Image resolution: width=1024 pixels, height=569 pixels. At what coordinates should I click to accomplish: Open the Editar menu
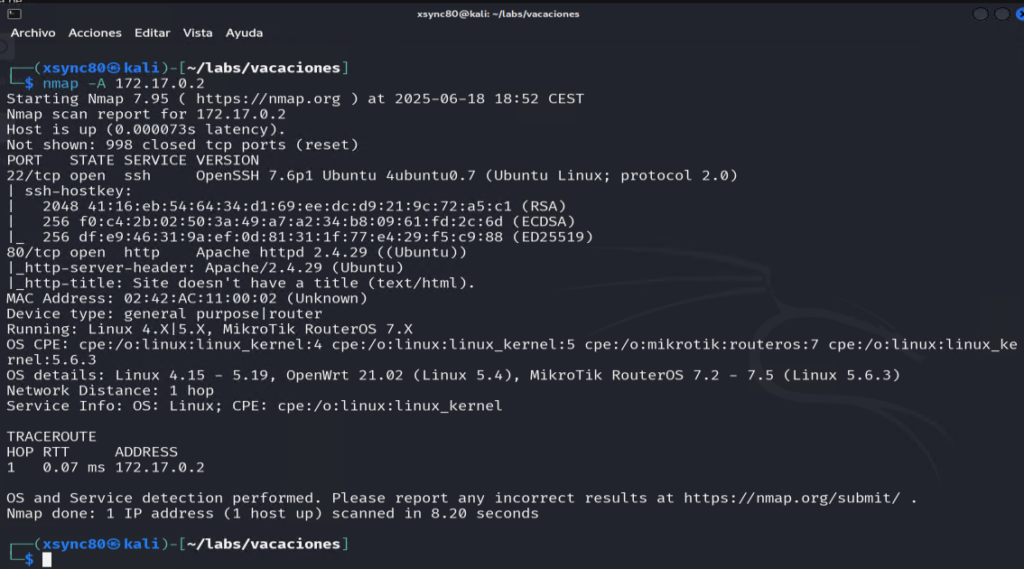point(152,33)
